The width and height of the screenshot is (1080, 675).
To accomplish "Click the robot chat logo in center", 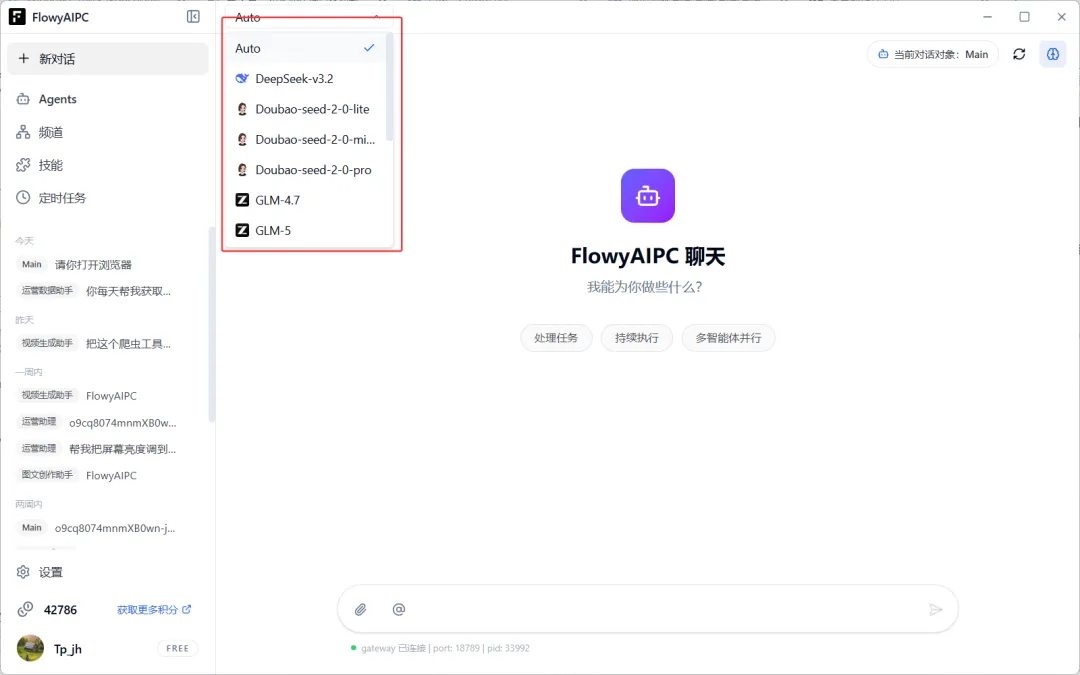I will pos(647,196).
